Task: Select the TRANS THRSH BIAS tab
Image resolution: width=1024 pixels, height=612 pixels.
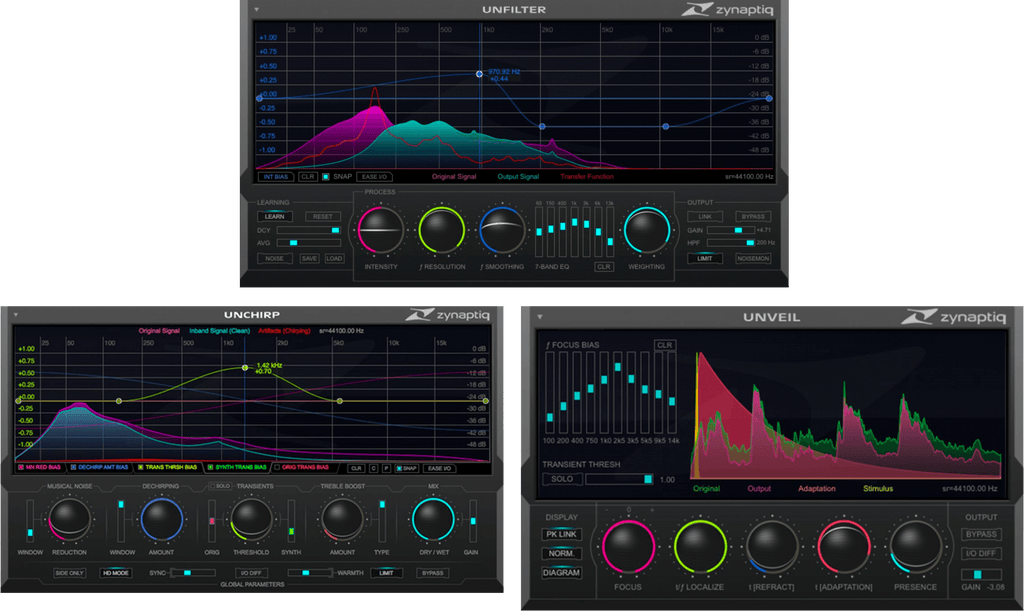Action: click(167, 468)
